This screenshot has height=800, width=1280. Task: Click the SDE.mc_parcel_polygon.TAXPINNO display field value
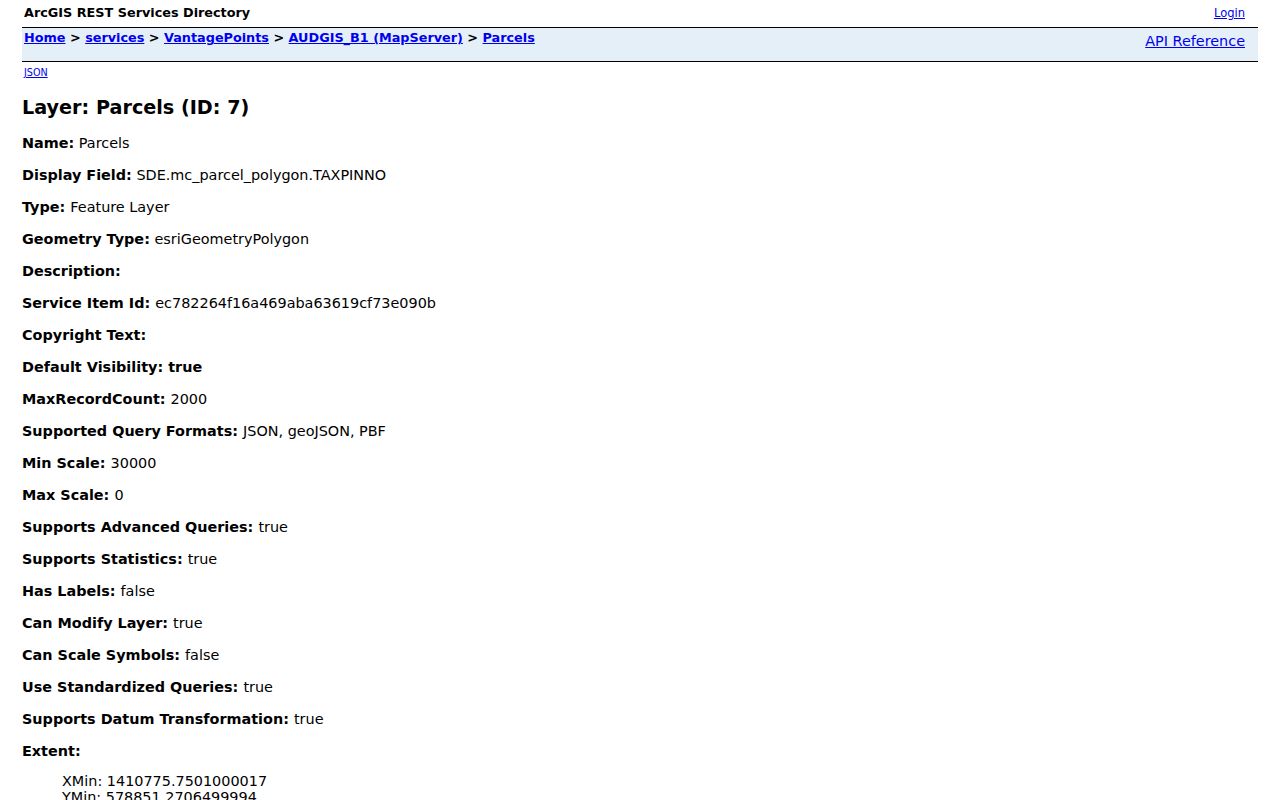pos(261,175)
